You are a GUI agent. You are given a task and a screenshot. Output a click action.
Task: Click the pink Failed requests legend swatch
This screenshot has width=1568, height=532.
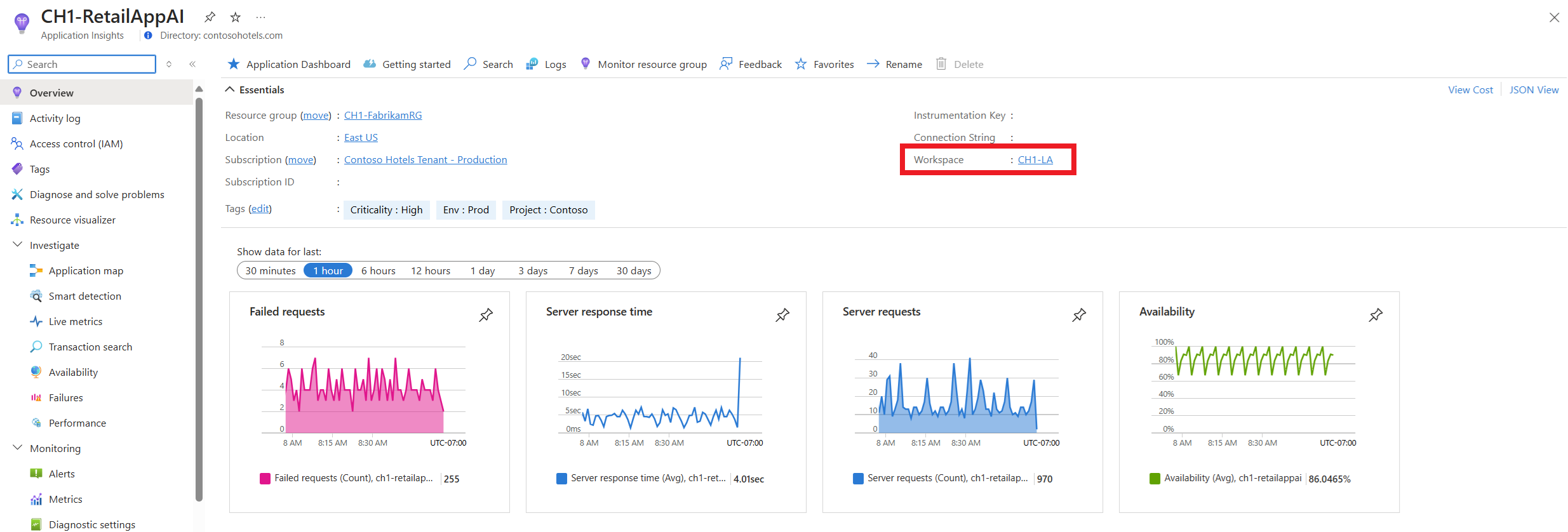(265, 479)
